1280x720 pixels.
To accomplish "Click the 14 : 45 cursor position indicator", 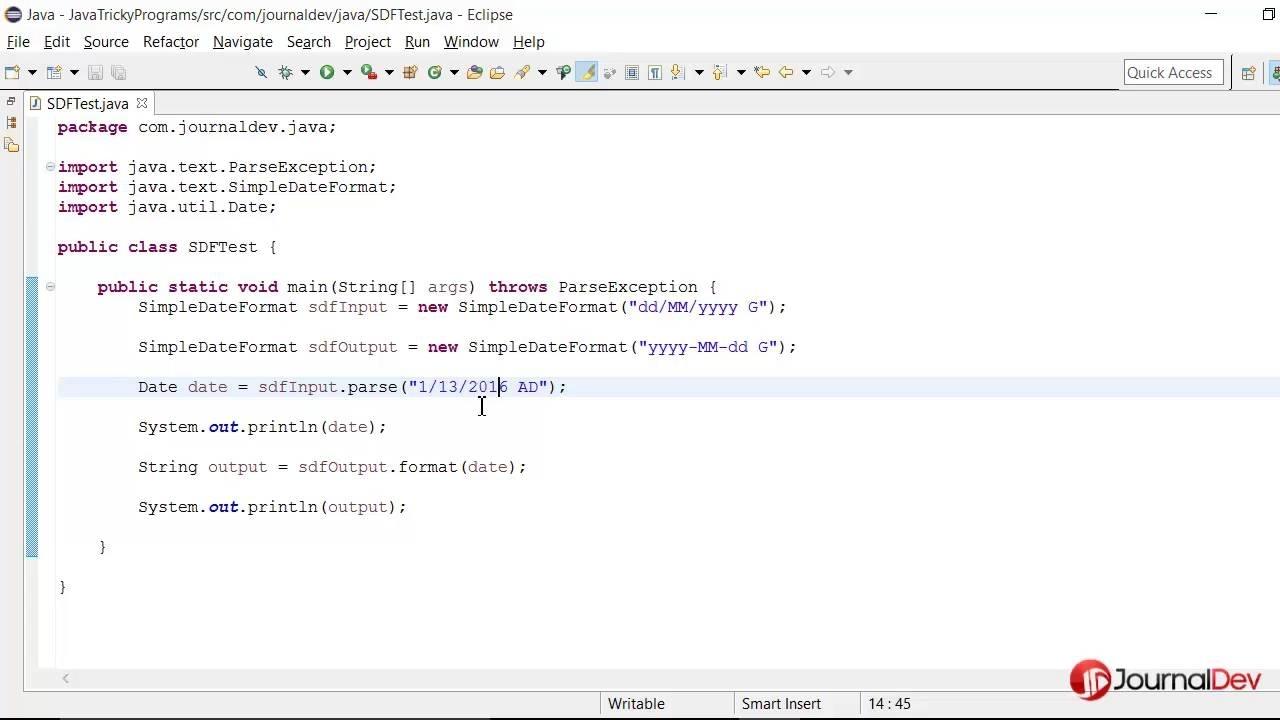I will 890,704.
